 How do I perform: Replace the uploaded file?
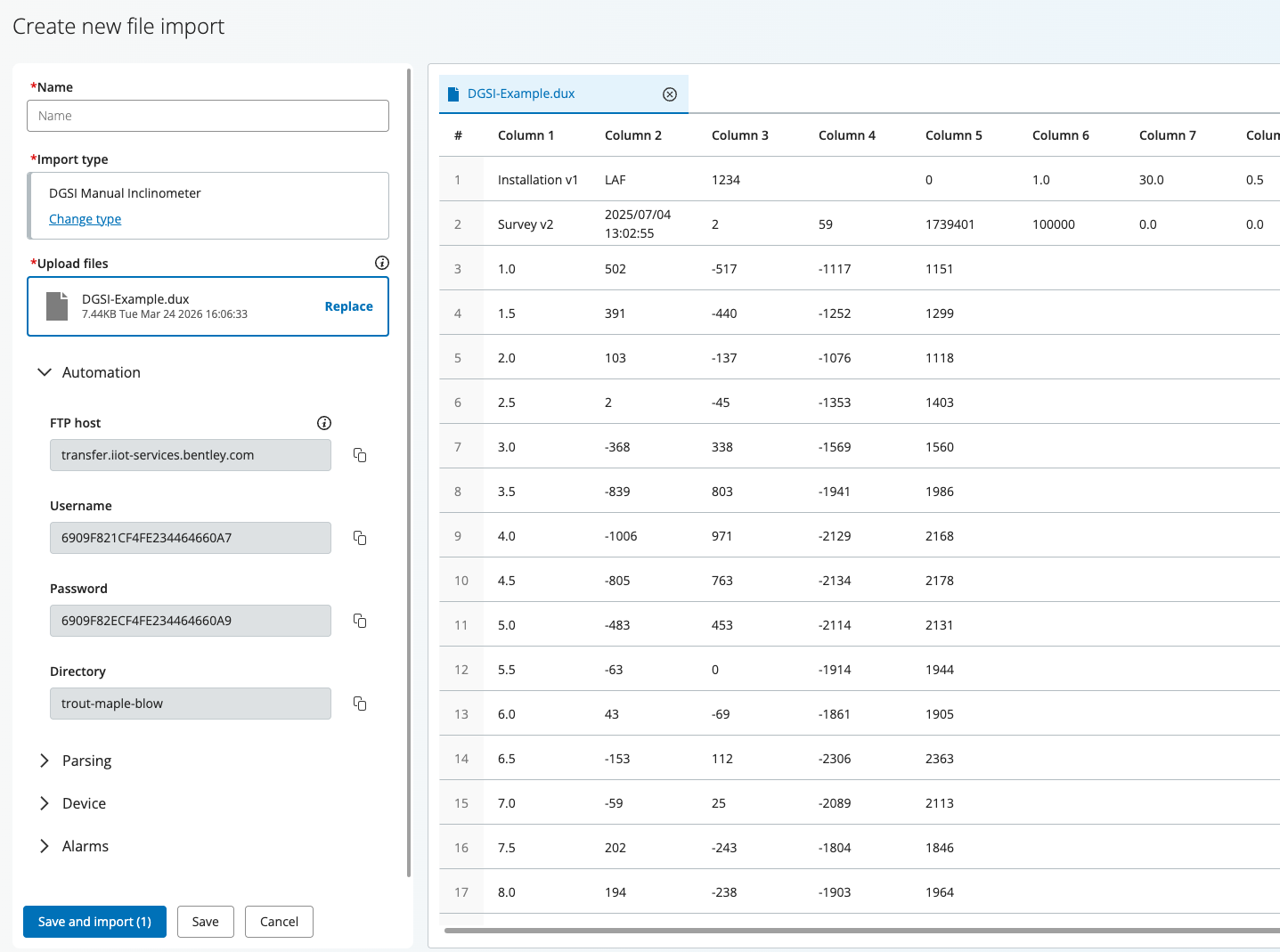(x=348, y=306)
